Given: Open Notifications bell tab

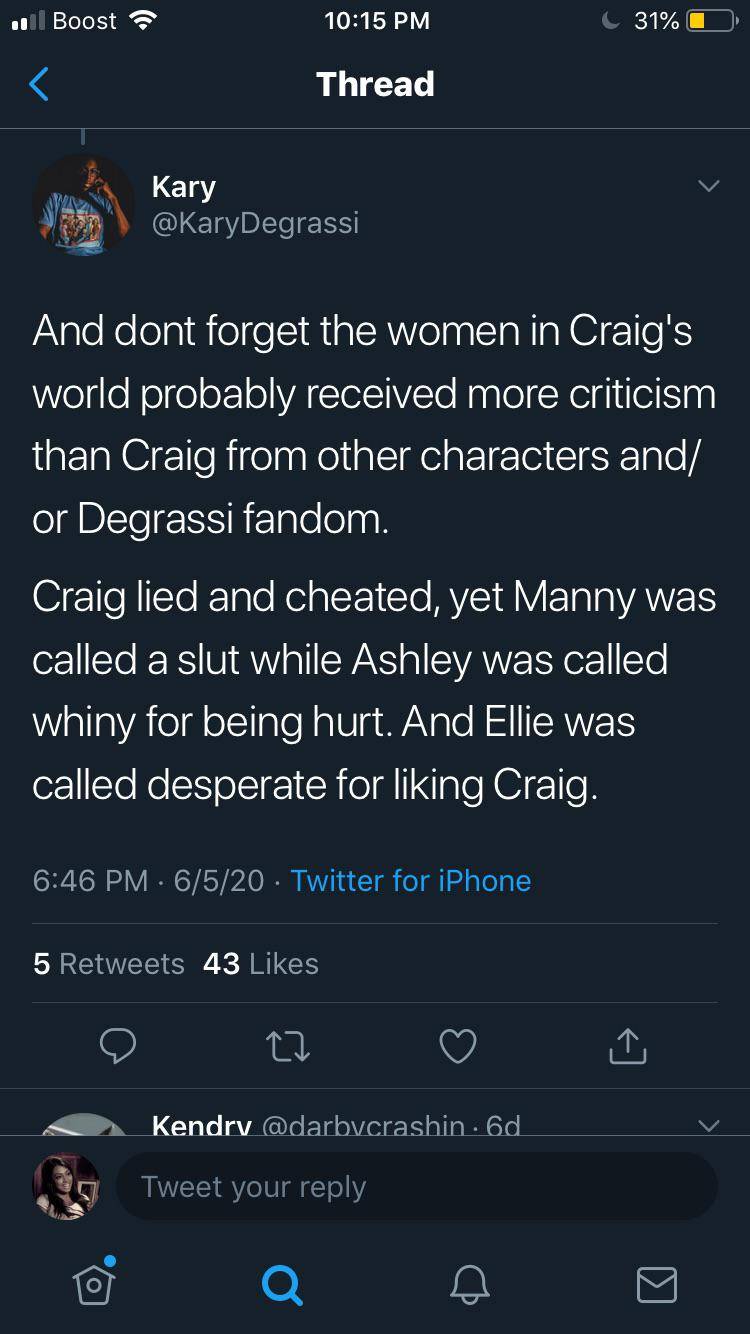Looking at the screenshot, I should point(469,1284).
